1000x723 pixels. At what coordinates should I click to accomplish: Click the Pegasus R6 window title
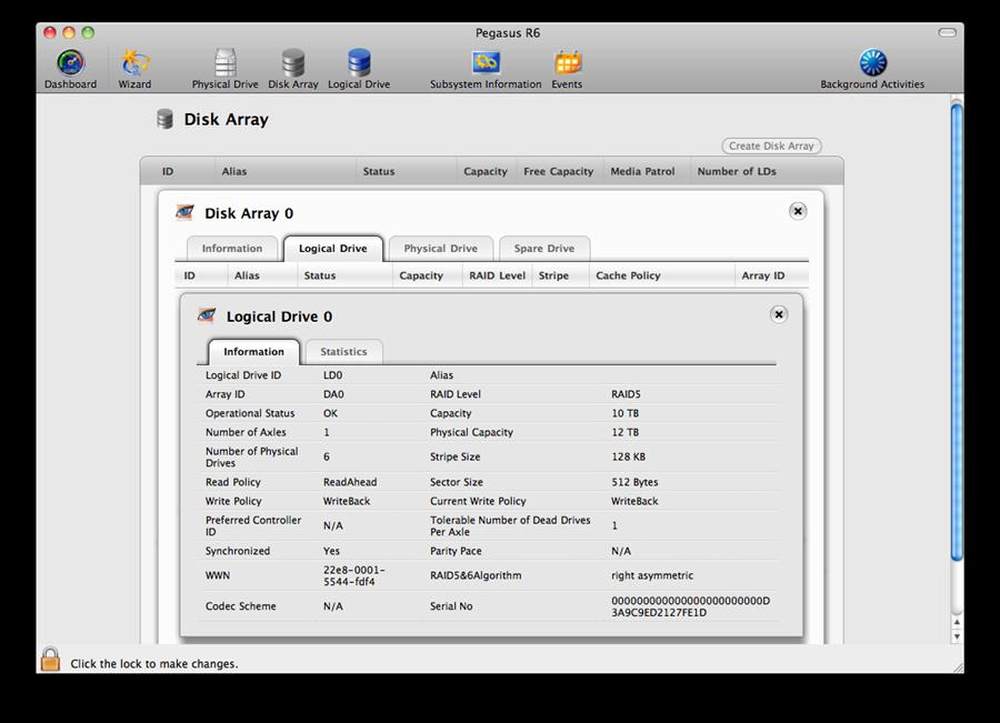click(508, 33)
